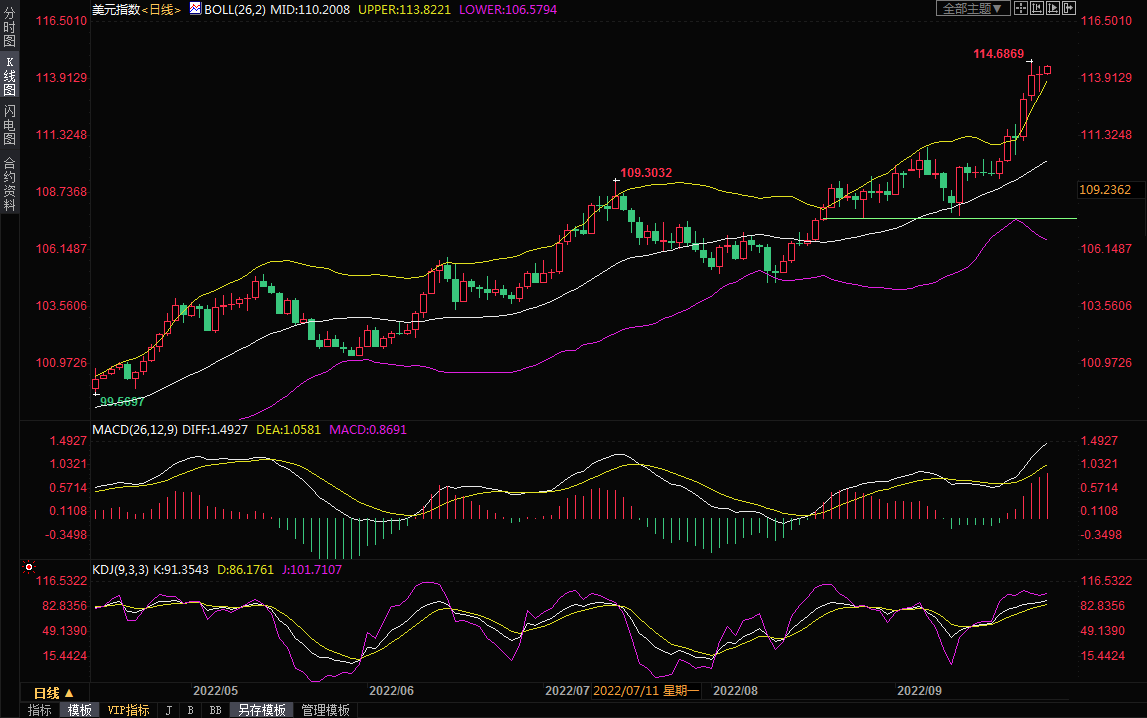This screenshot has height=718, width=1147.
Task: Toggle the B button in bottom bar
Action: pos(190,710)
